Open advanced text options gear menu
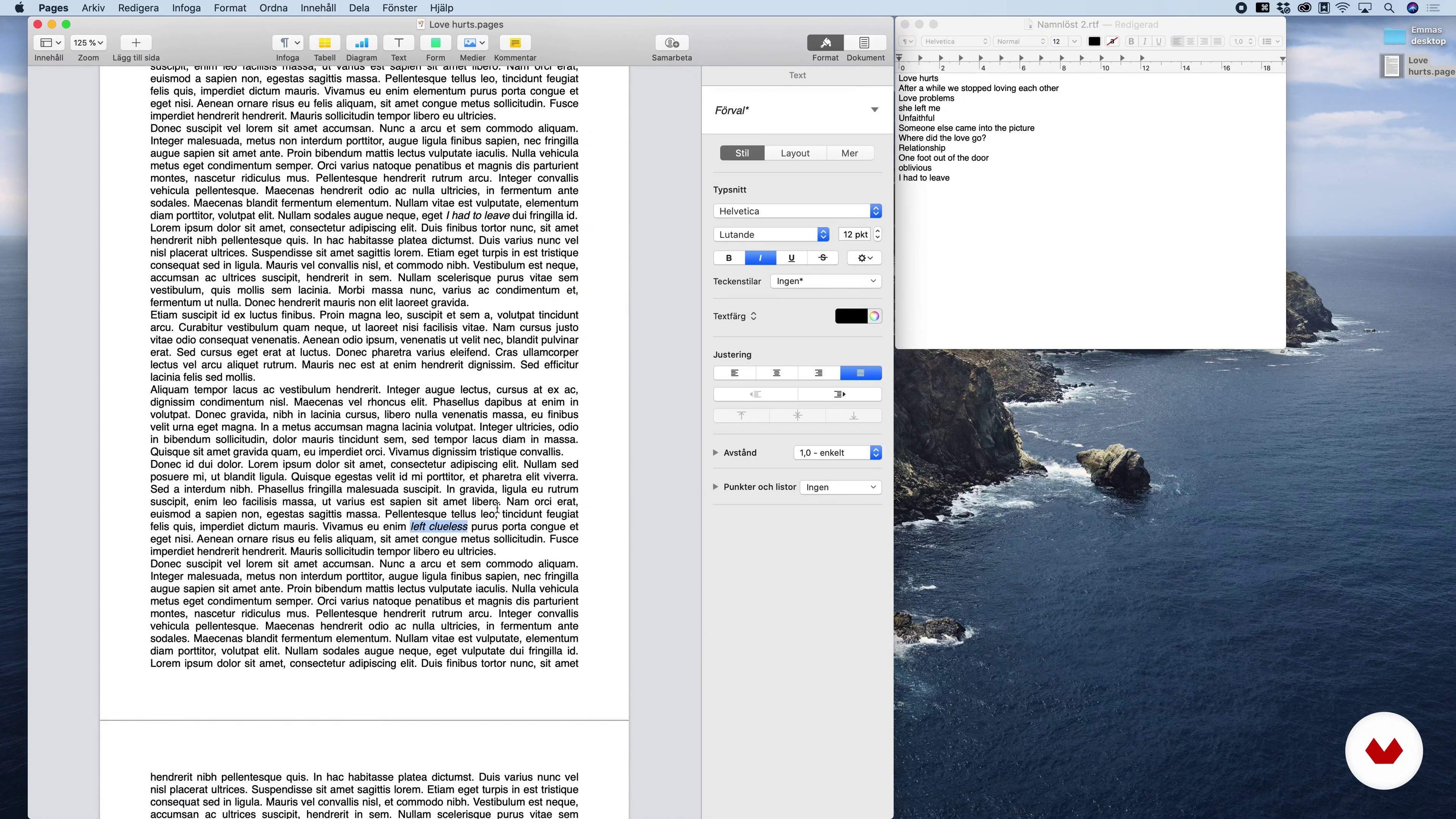Screen dimensions: 1456x819 pos(864,258)
